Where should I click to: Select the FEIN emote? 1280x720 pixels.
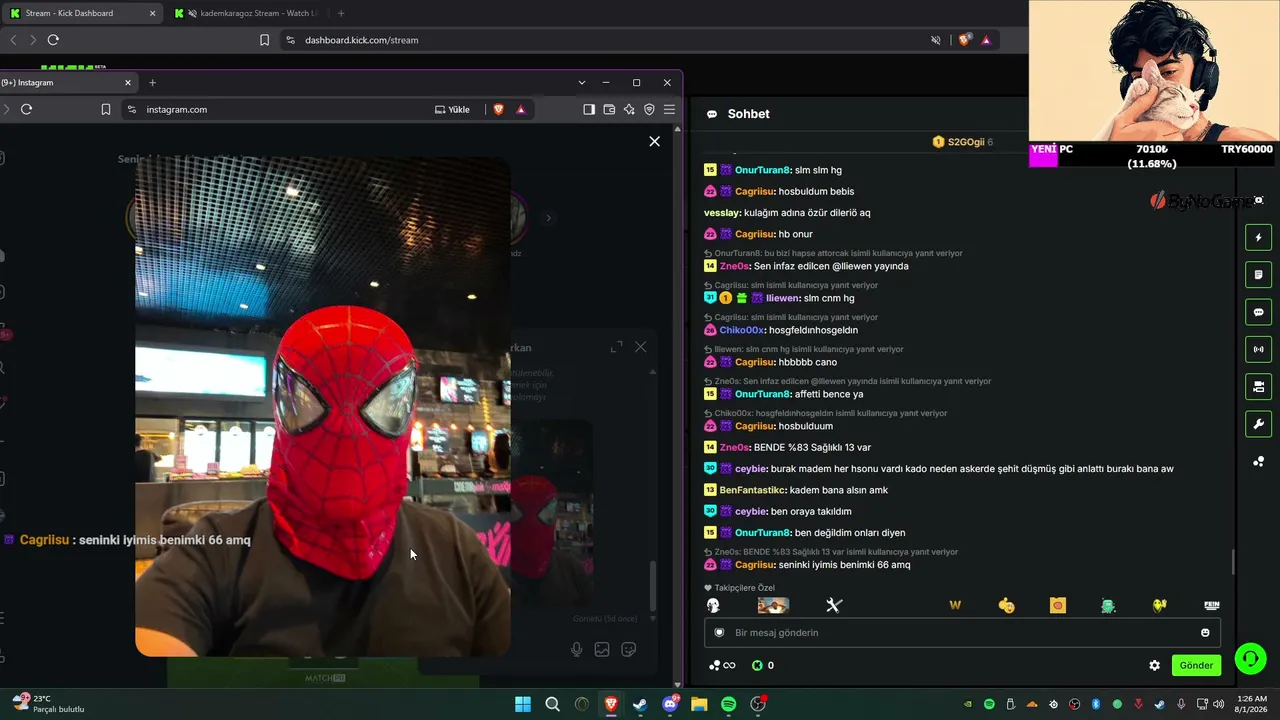tap(1211, 605)
